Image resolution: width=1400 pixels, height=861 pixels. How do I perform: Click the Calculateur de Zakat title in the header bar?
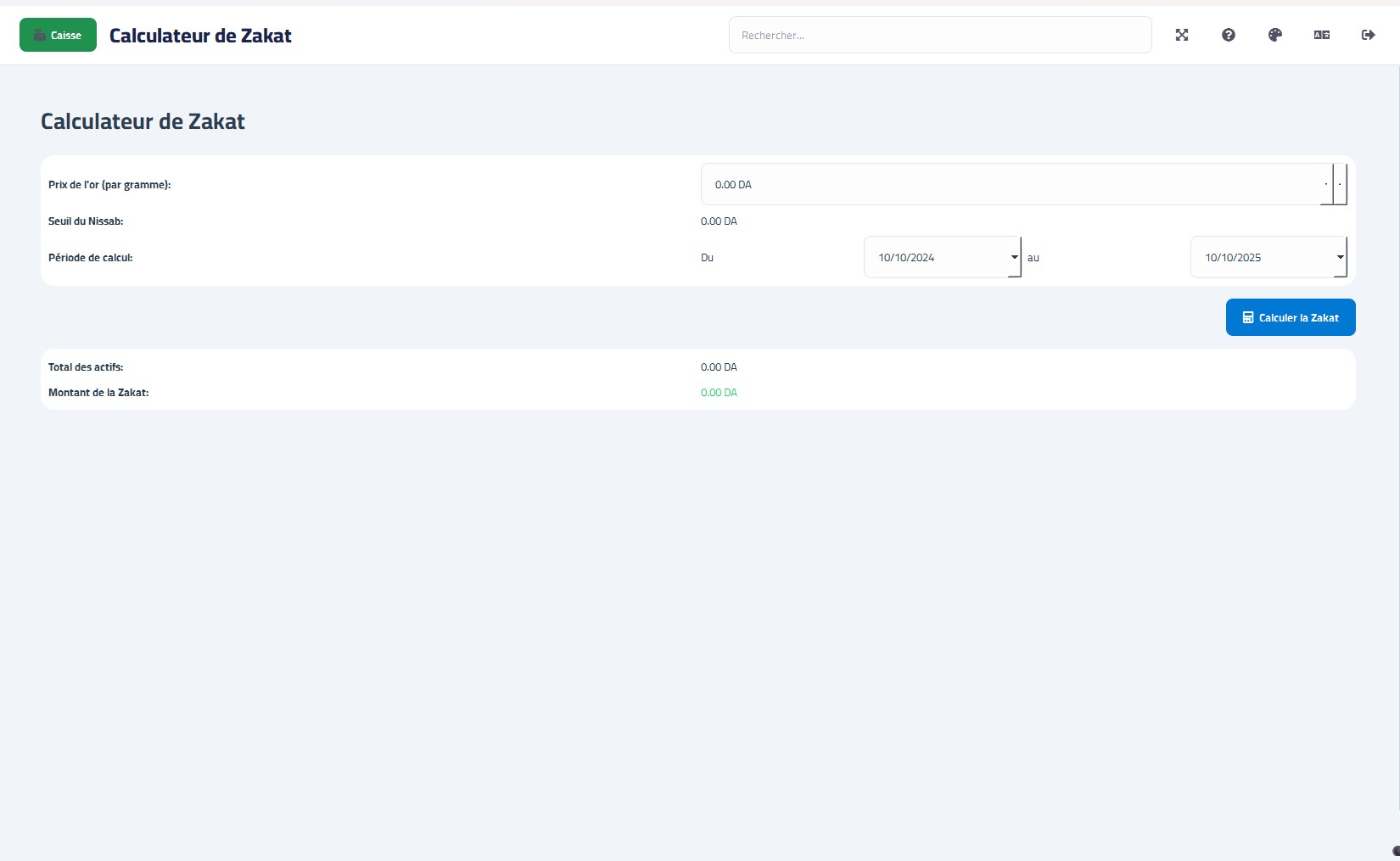click(x=200, y=36)
